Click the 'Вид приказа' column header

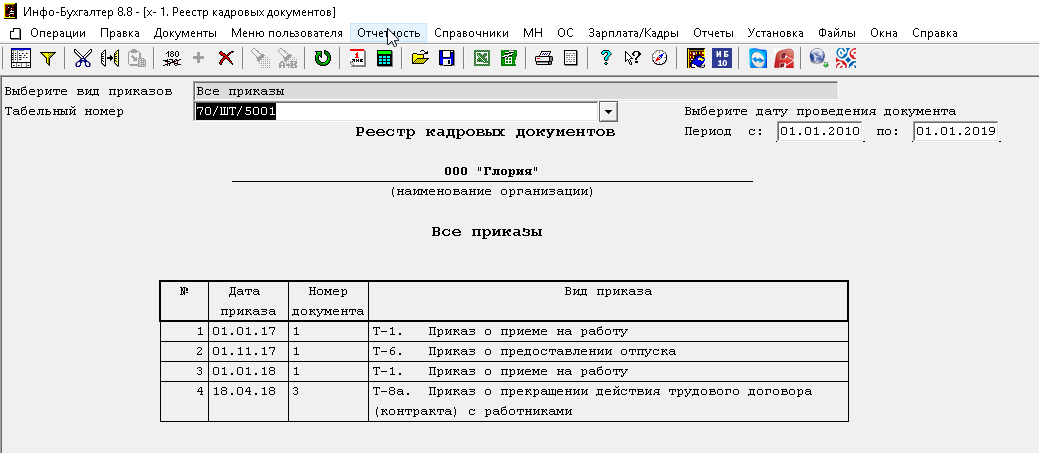[x=608, y=301]
